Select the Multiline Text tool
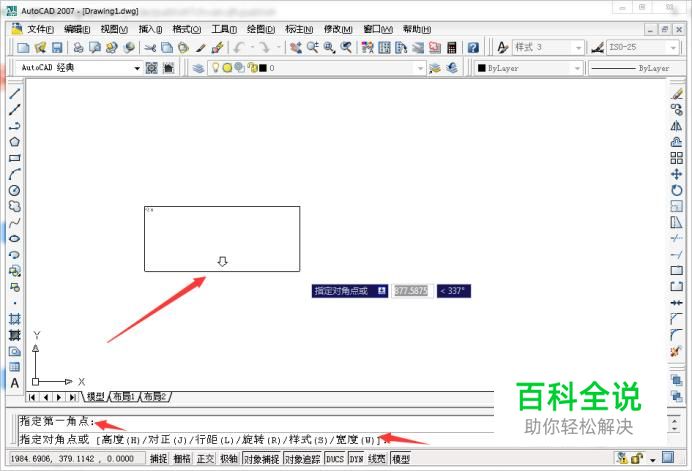 15,383
